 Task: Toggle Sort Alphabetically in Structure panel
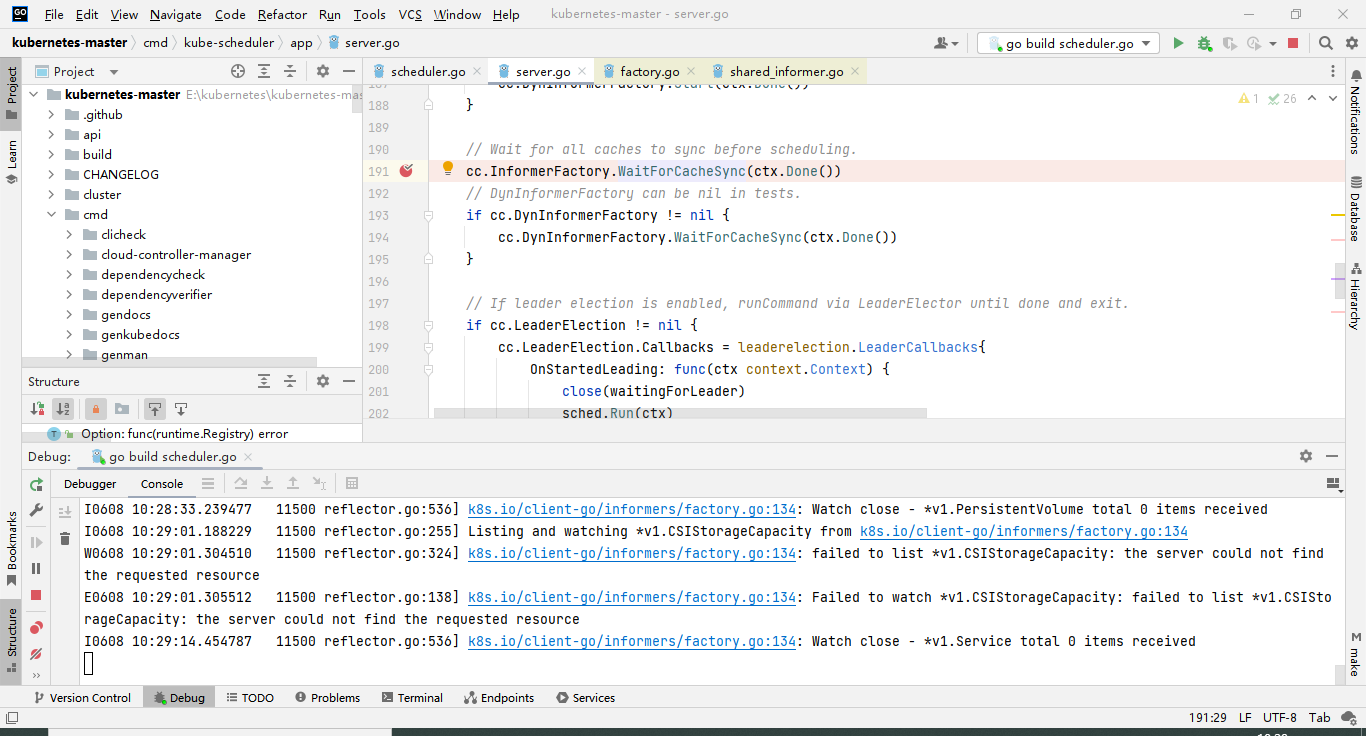[63, 408]
